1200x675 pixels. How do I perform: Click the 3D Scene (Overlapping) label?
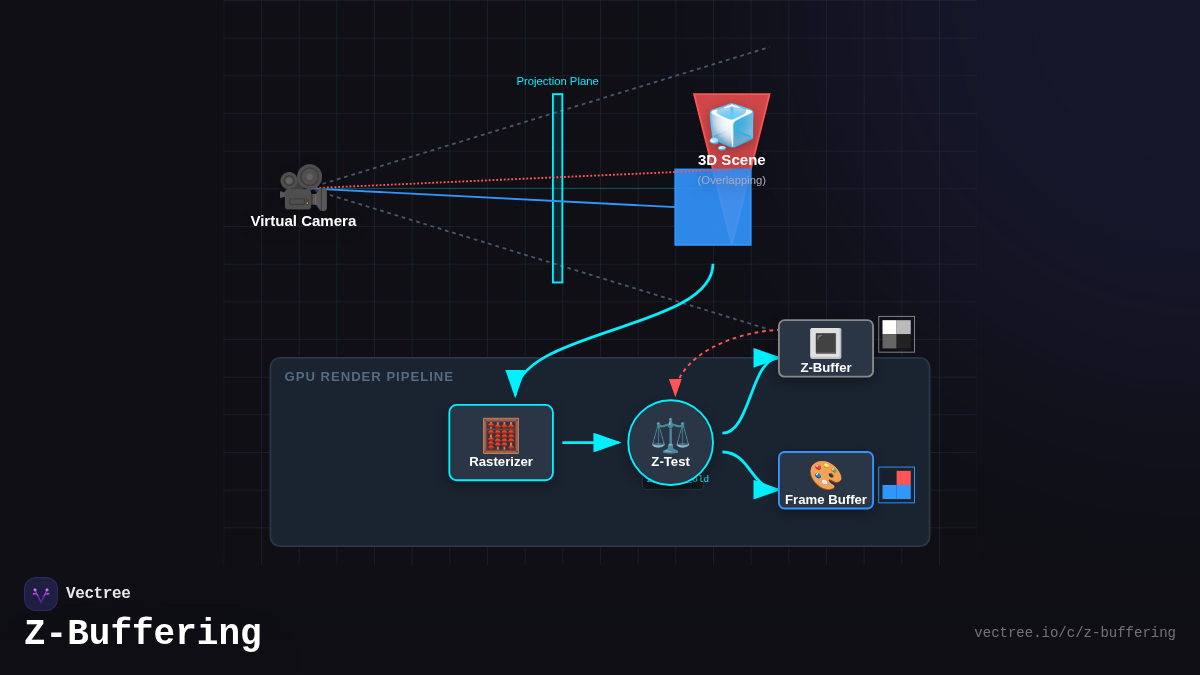(x=731, y=180)
